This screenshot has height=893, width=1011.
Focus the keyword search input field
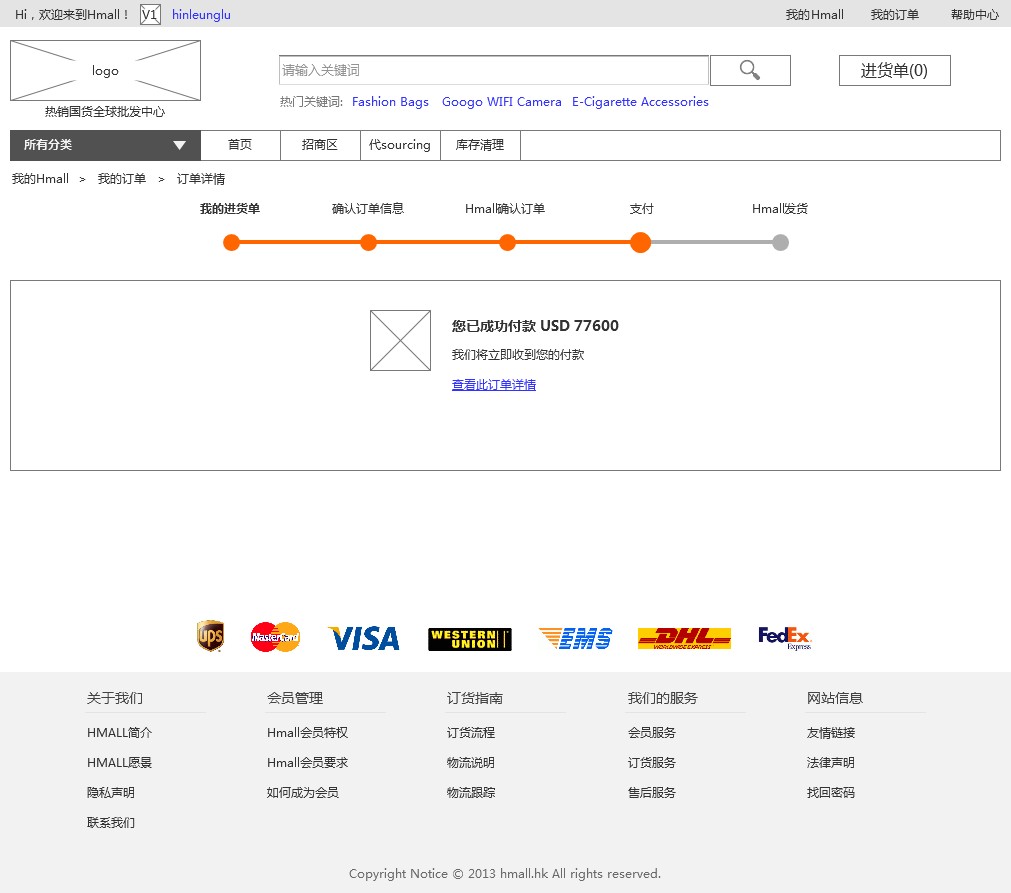pyautogui.click(x=493, y=70)
